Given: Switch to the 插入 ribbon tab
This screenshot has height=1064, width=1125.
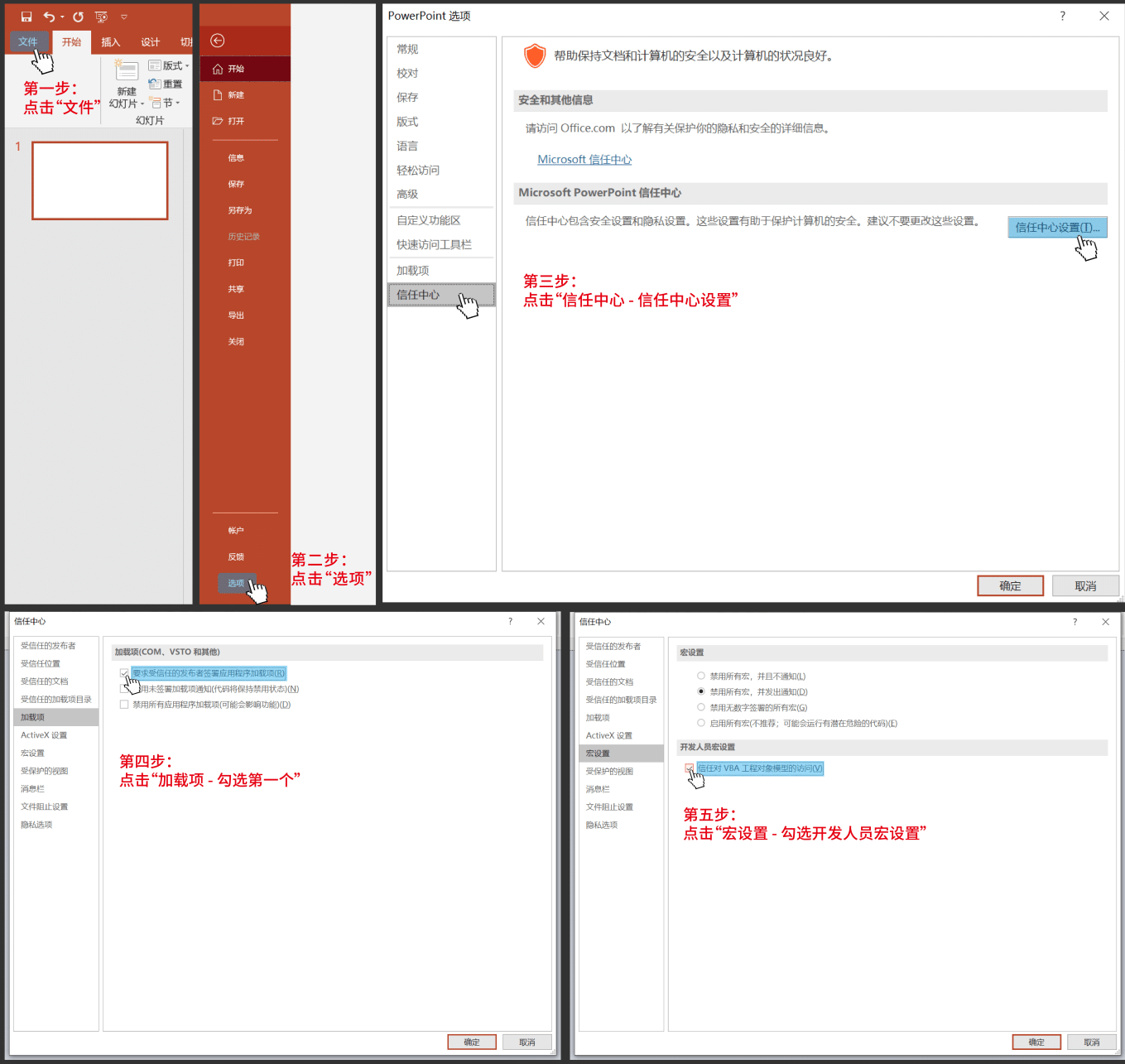Looking at the screenshot, I should [111, 42].
